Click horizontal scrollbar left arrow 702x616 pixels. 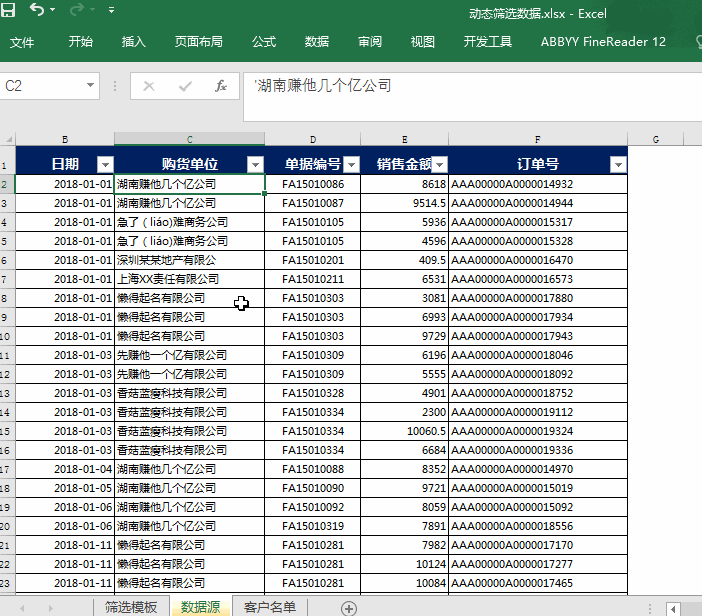click(673, 609)
